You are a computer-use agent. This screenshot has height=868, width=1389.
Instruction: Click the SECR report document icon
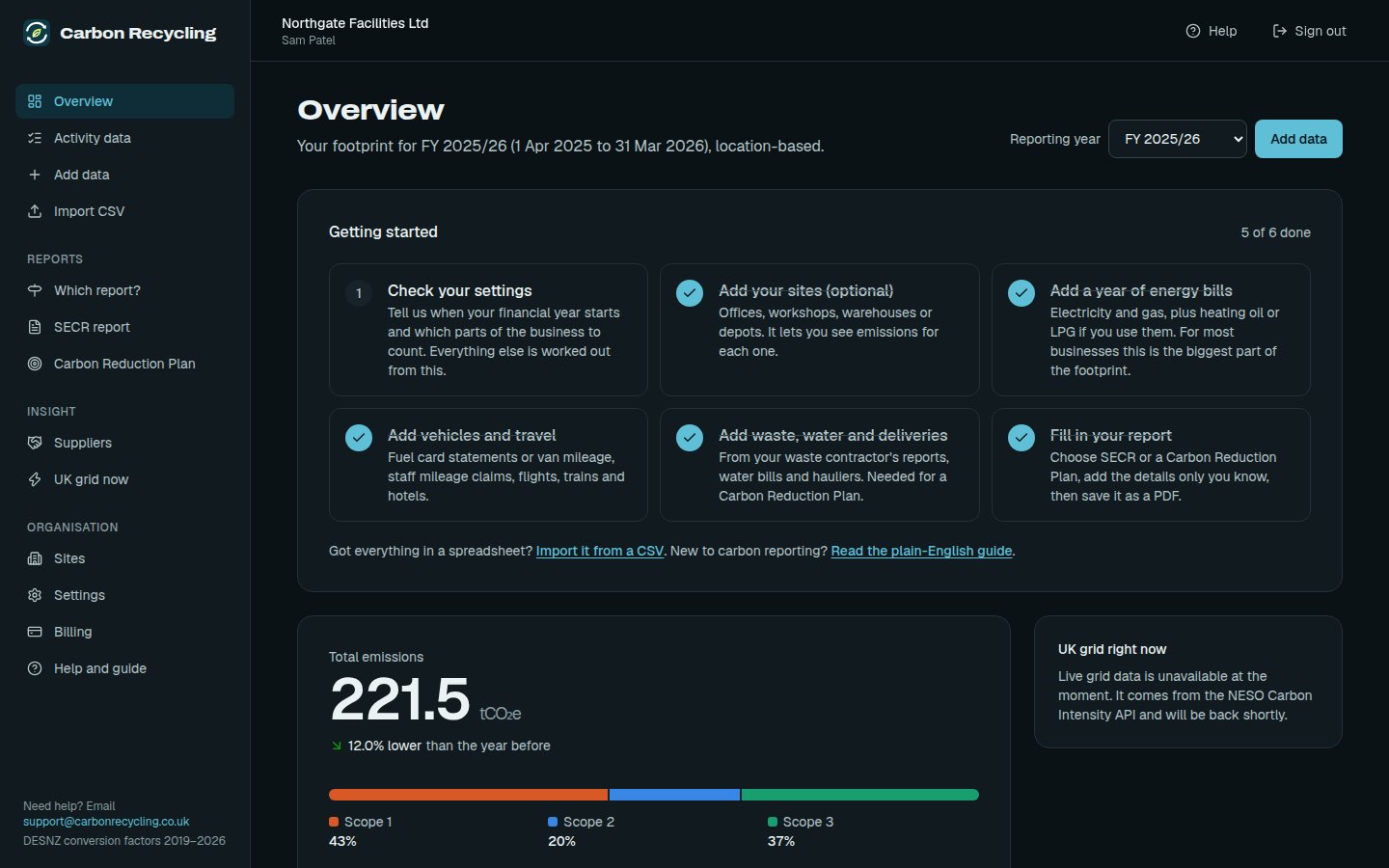pos(35,327)
